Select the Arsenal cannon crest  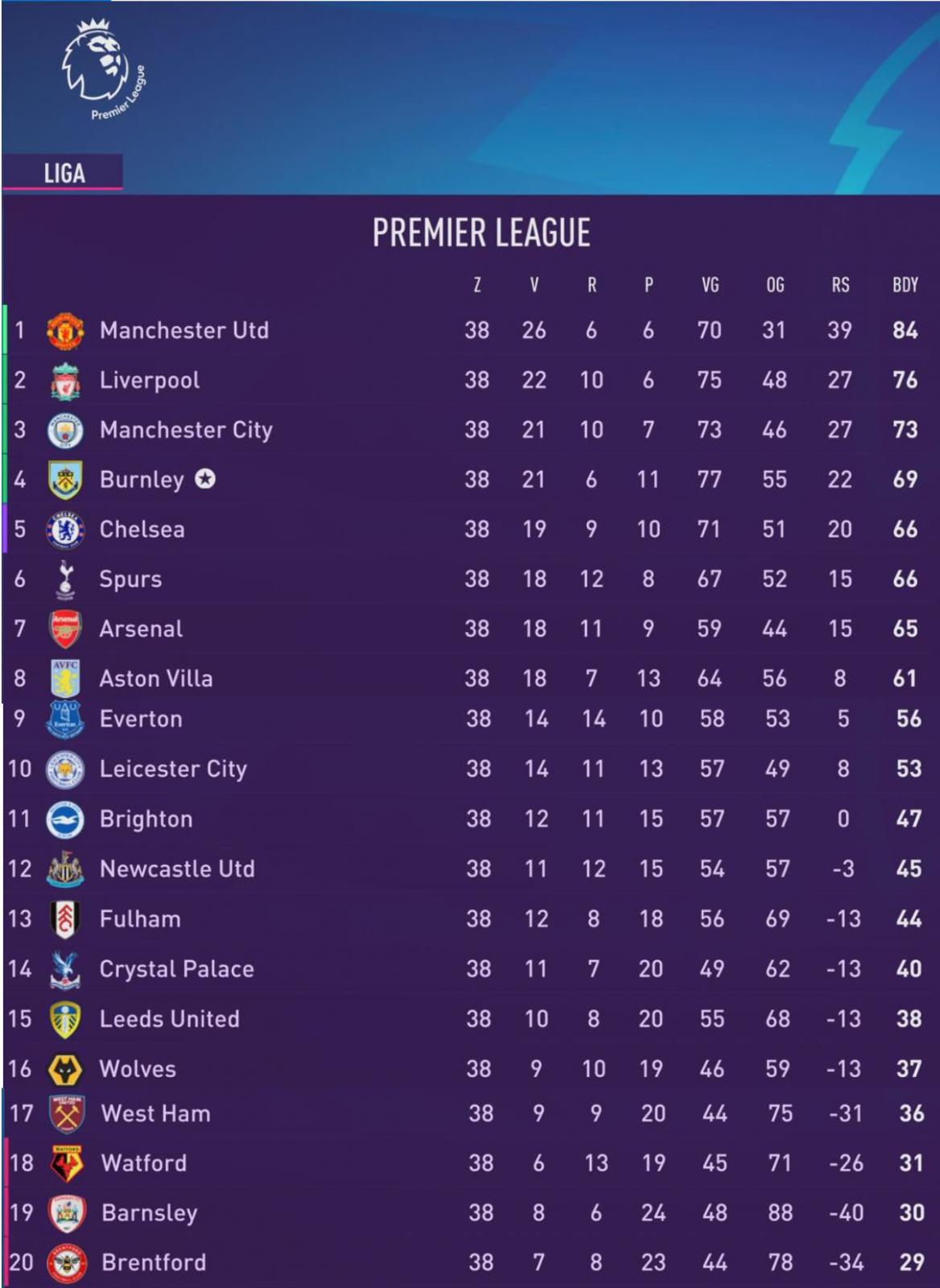(x=65, y=630)
